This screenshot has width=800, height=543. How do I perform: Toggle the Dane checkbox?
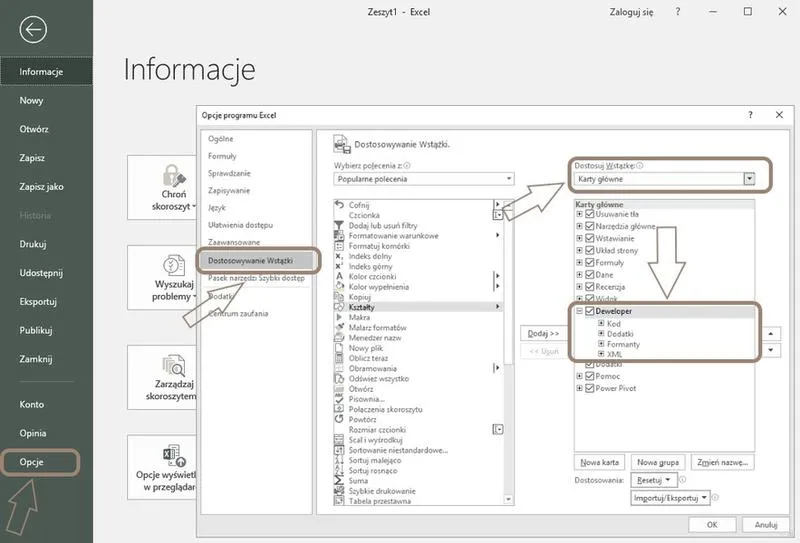point(590,275)
